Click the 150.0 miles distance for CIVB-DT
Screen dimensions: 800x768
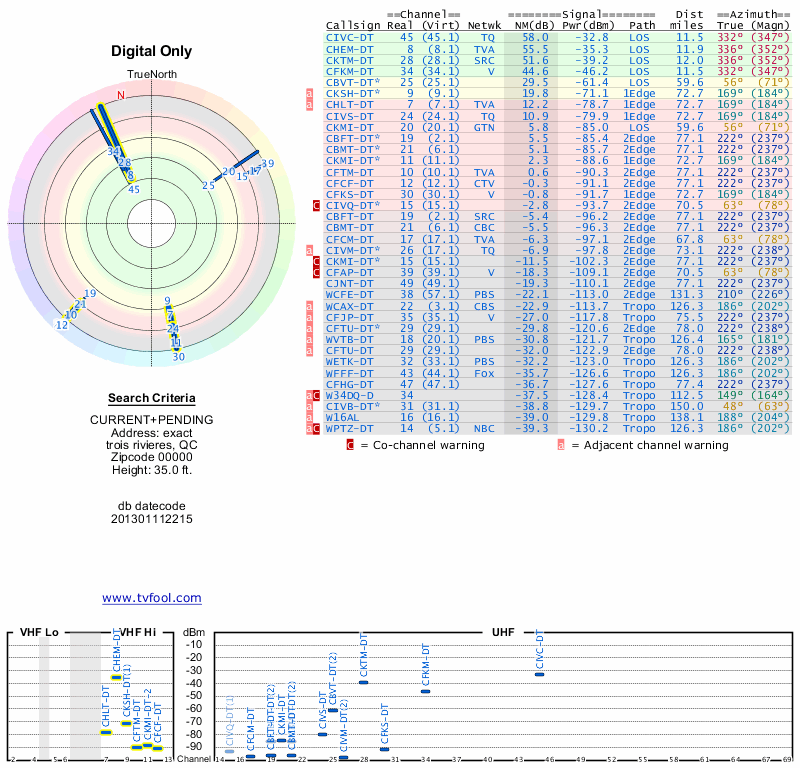tap(687, 406)
